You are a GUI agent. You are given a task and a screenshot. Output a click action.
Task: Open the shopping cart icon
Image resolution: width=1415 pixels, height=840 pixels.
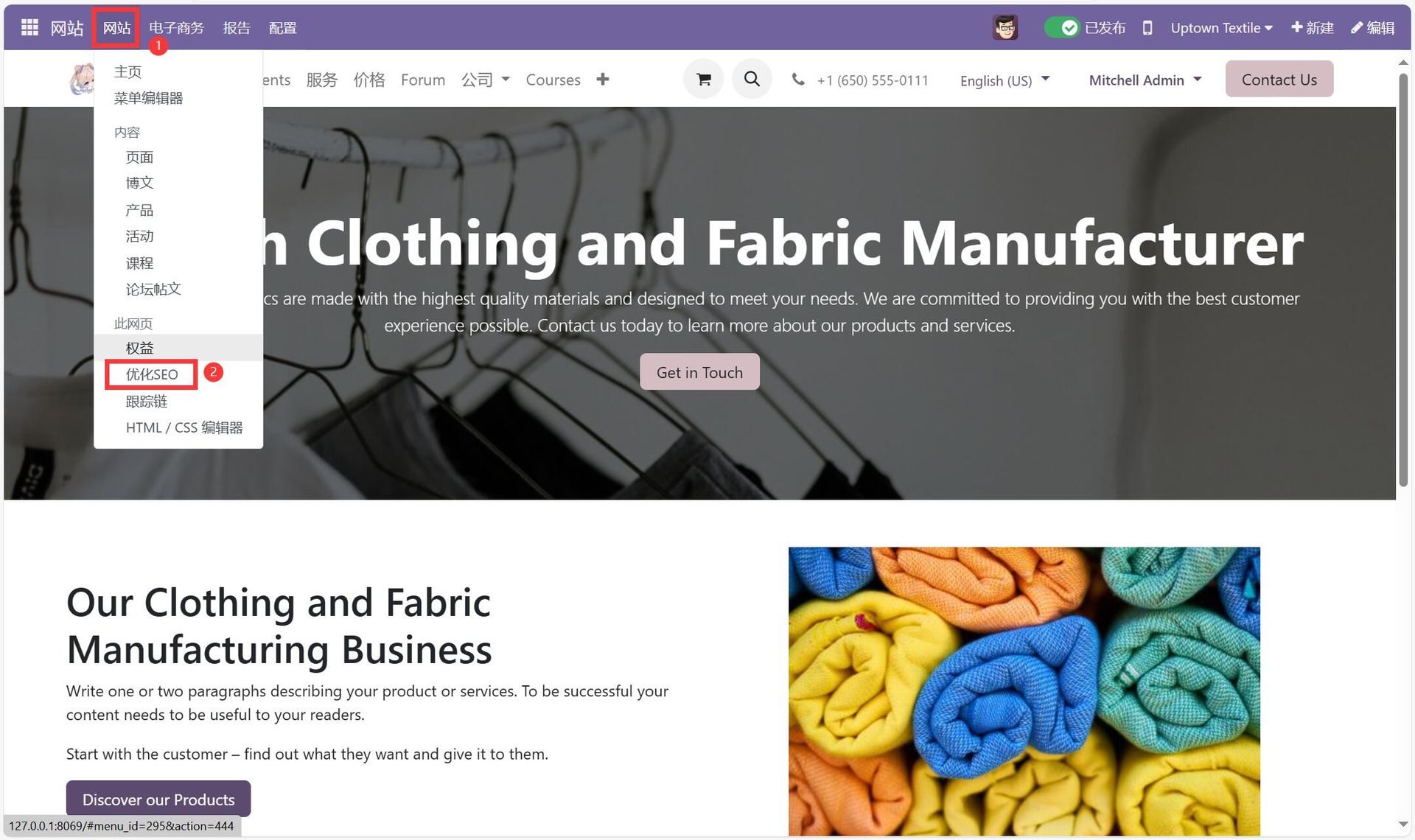coord(704,79)
